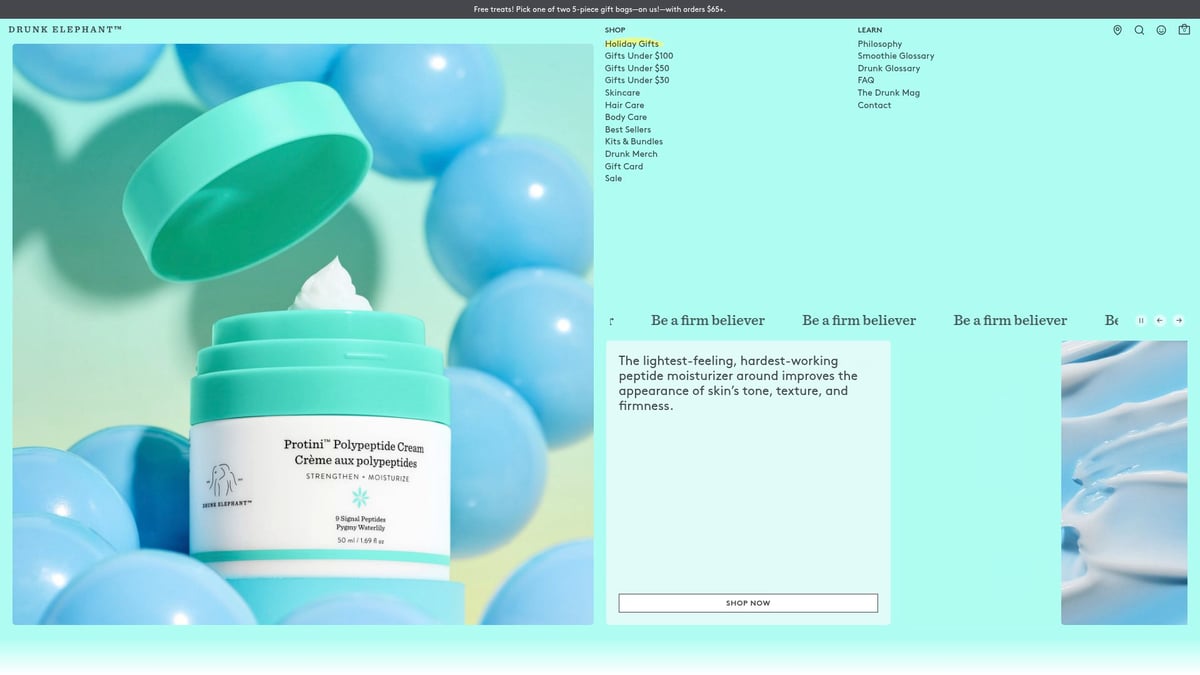Open the free treats gift bag offer
The width and height of the screenshot is (1200, 675).
click(x=600, y=8)
